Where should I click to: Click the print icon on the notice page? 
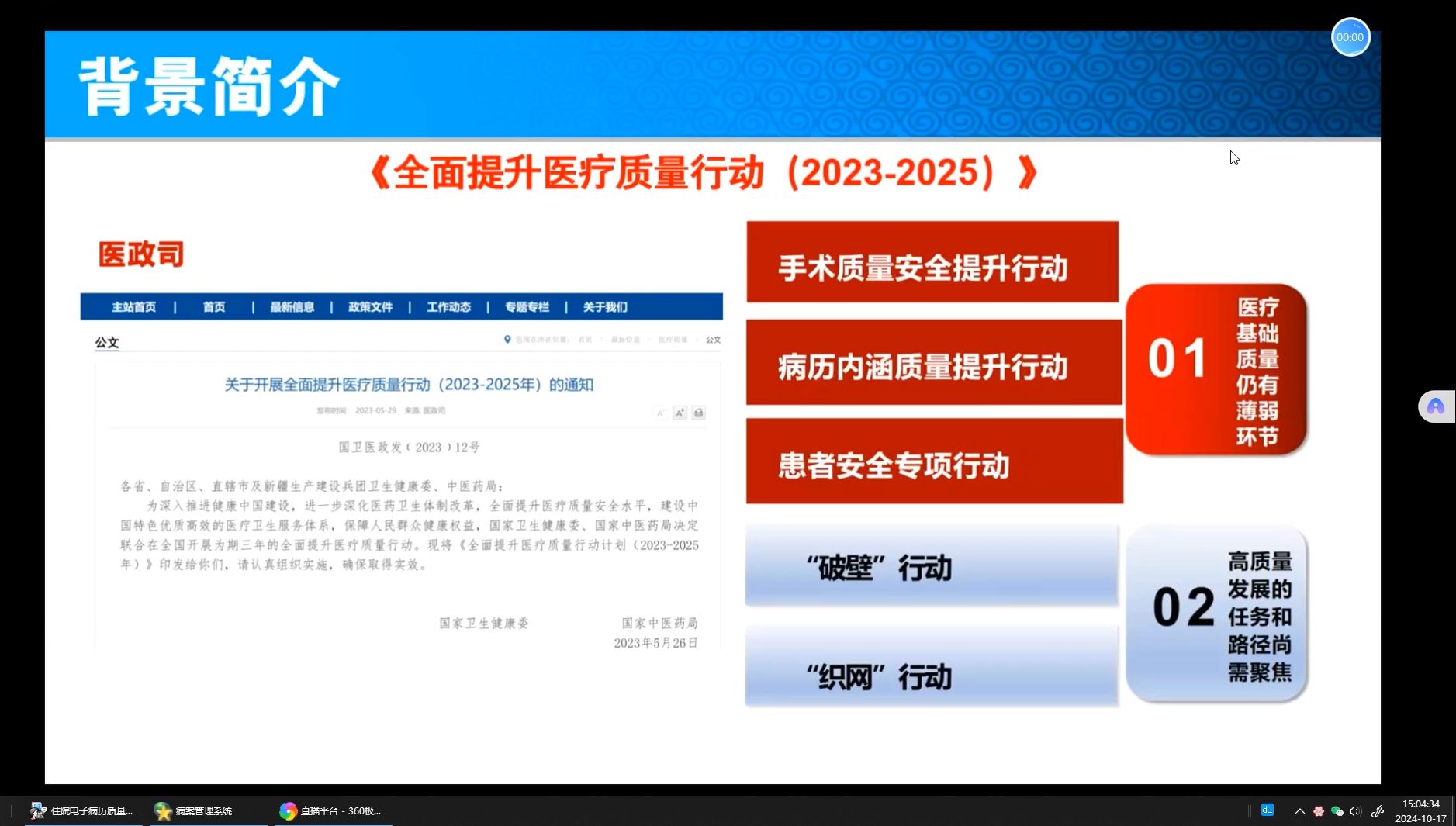coord(698,413)
